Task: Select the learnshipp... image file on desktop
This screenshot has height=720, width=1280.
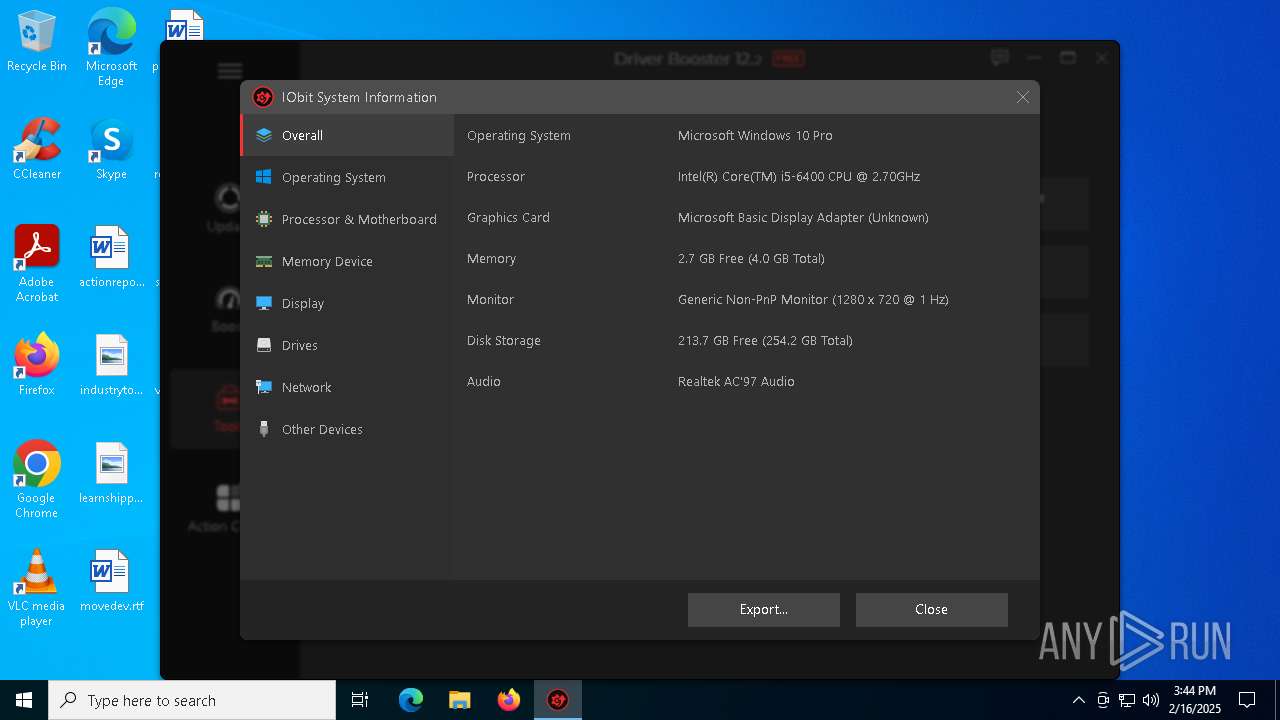Action: click(111, 473)
